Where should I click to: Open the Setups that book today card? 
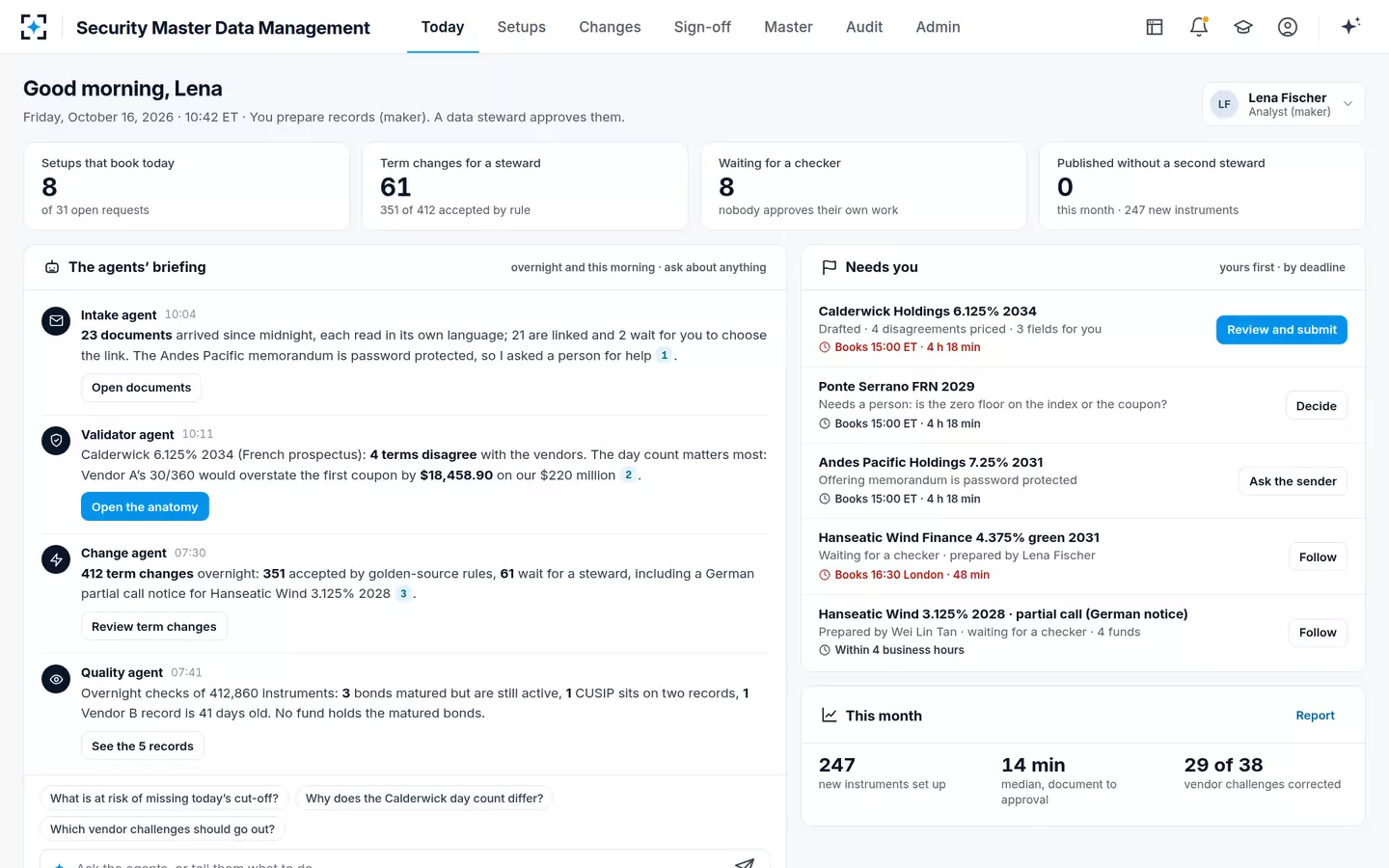186,186
